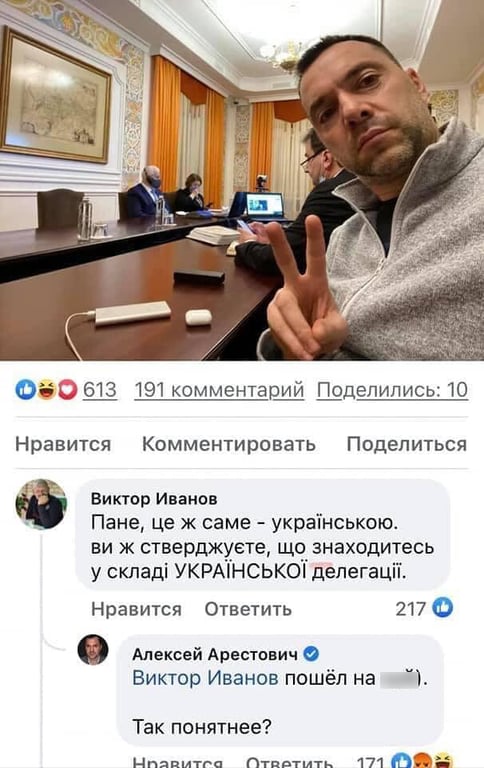
Task: Click the laughing reaction emoji icon
Action: [x=47, y=390]
